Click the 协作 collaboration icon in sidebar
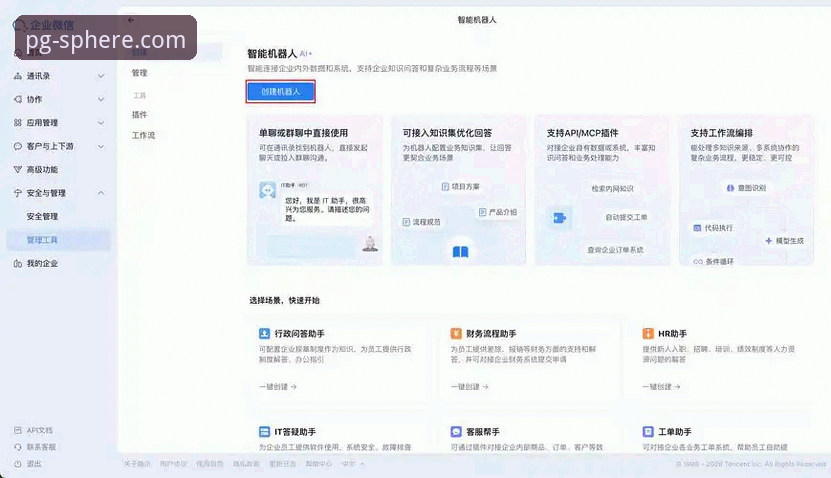This screenshot has width=831, height=478. 17,99
